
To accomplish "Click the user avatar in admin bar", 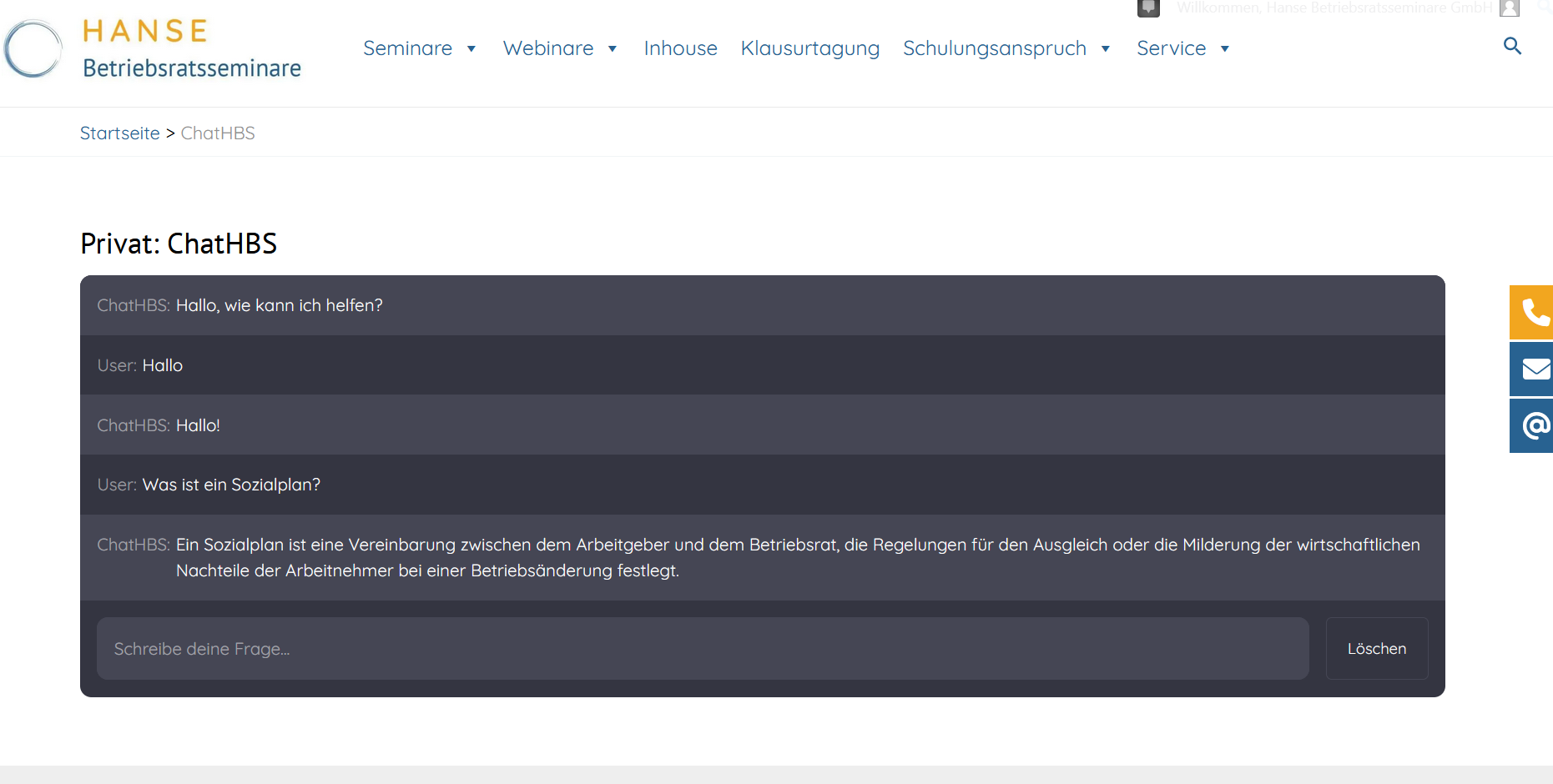I will [x=1509, y=8].
